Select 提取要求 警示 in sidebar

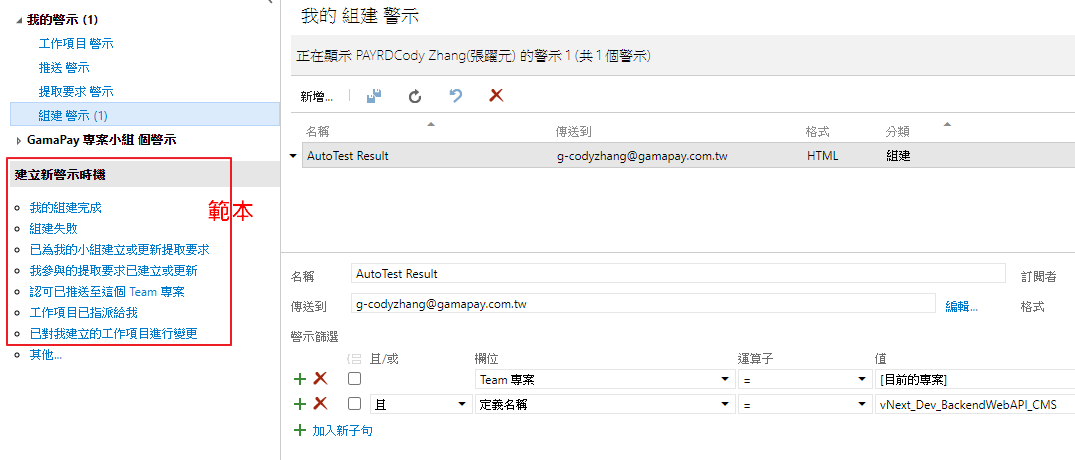click(76, 91)
